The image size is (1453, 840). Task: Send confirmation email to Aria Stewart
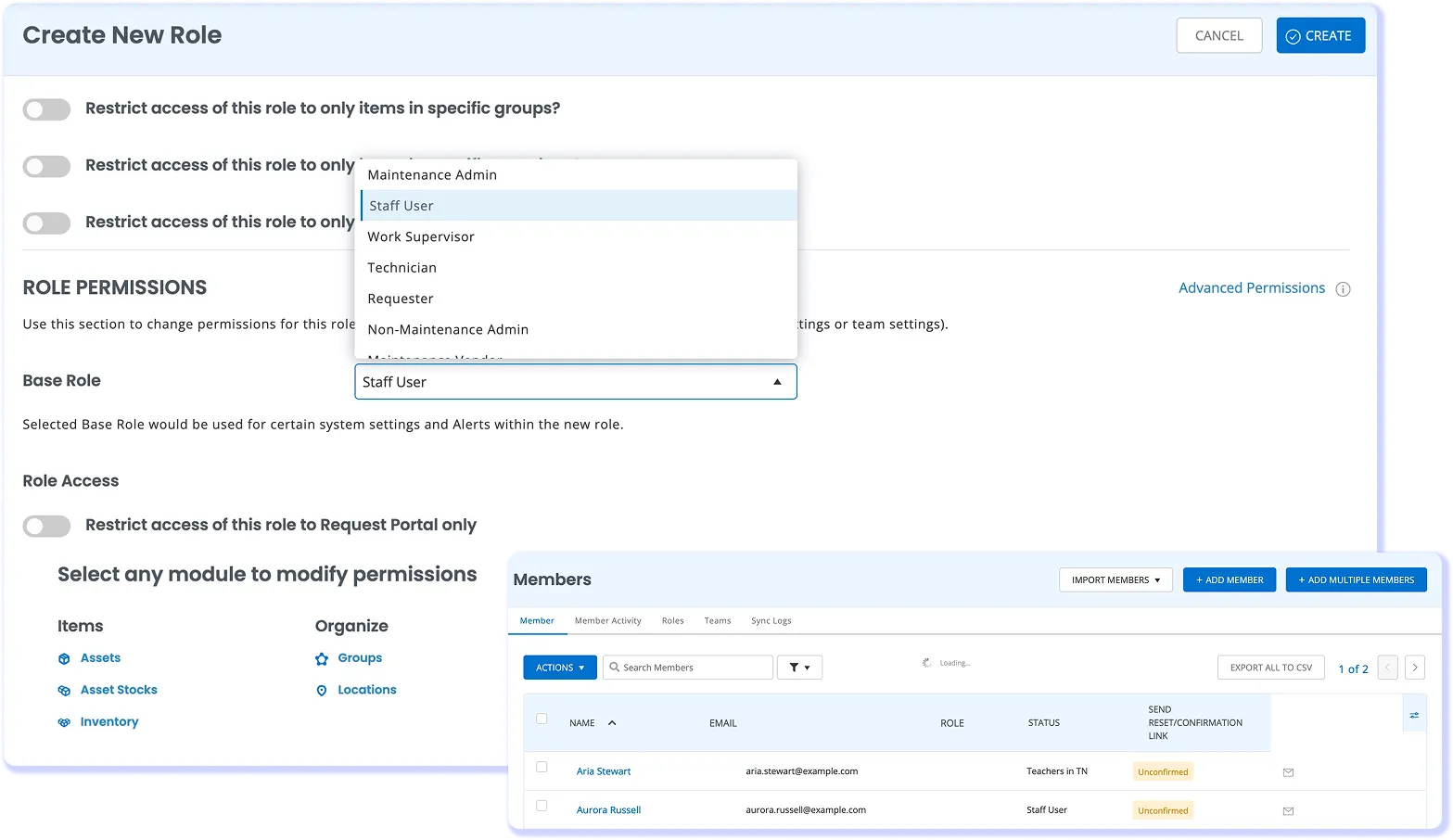1288,772
